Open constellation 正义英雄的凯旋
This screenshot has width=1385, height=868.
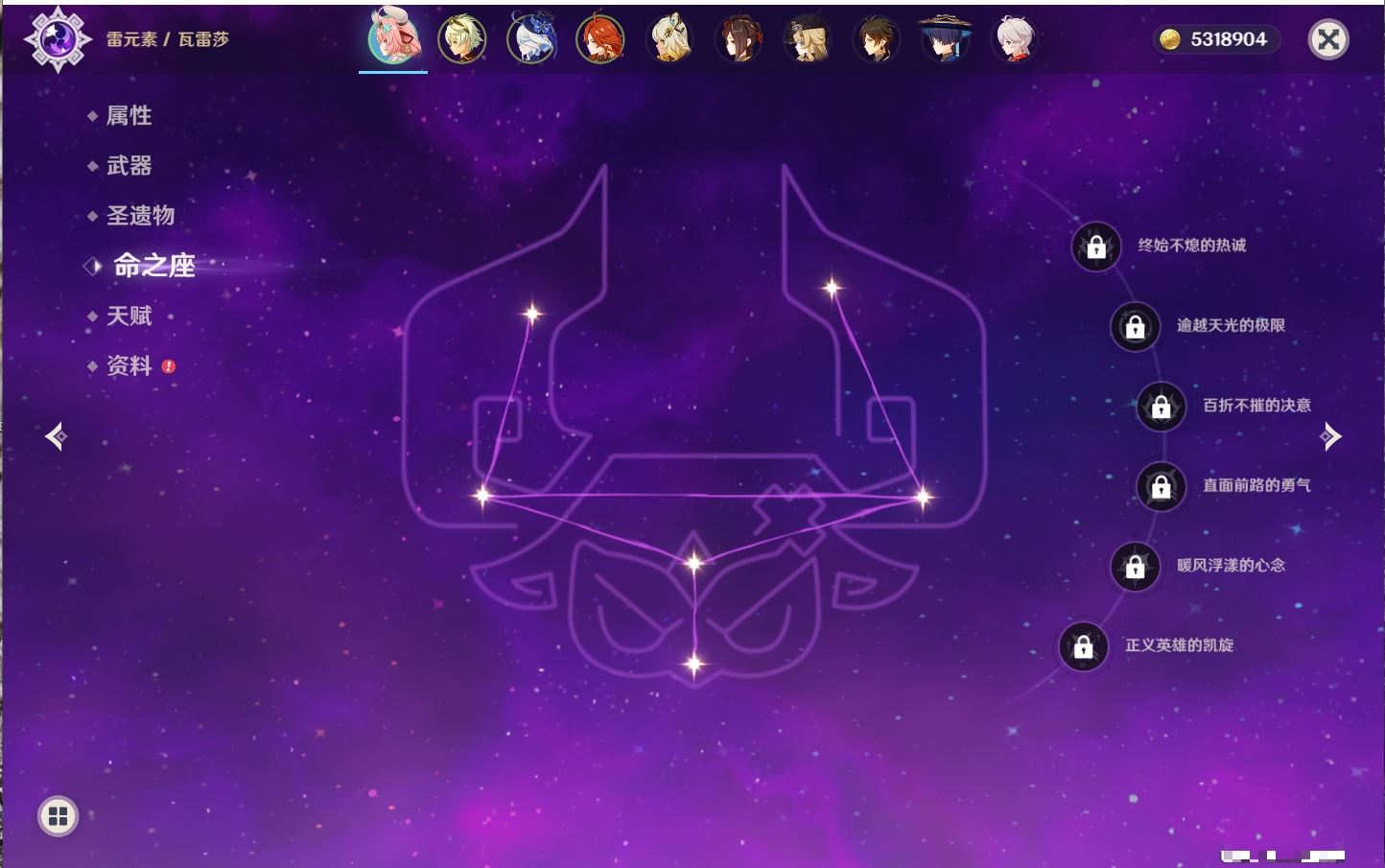(1179, 645)
